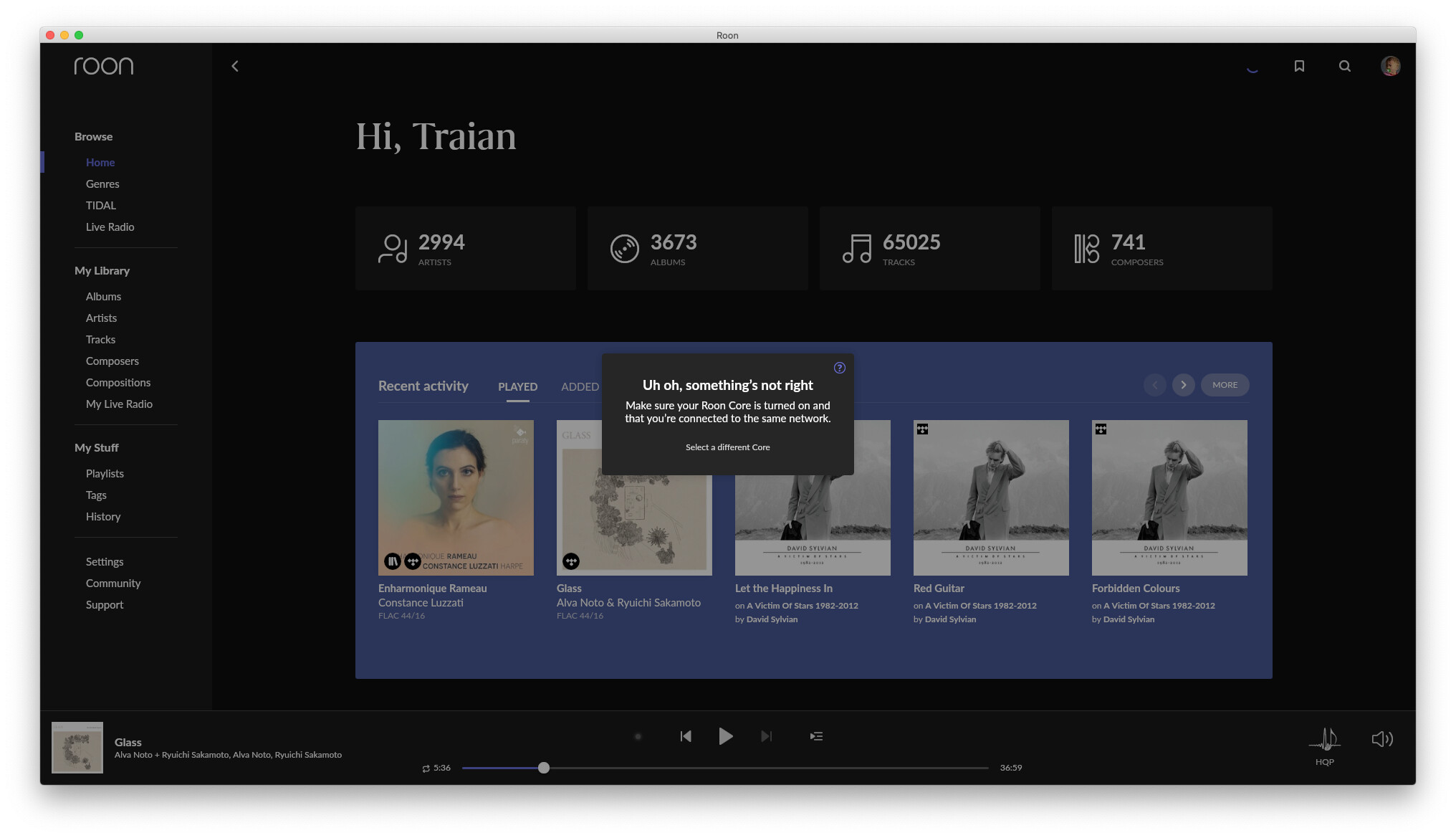Skip to previous track

686,736
